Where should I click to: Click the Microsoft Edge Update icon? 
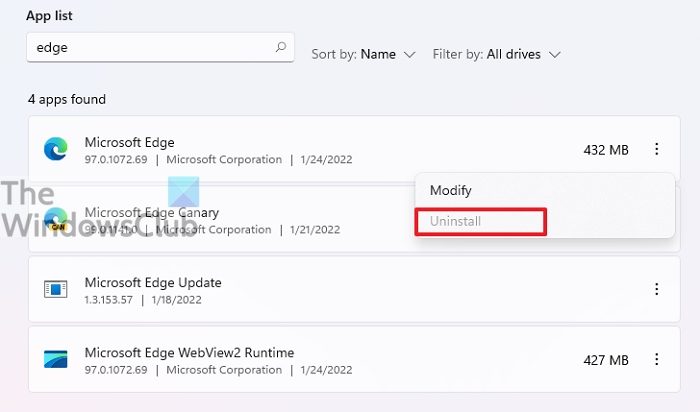55,289
